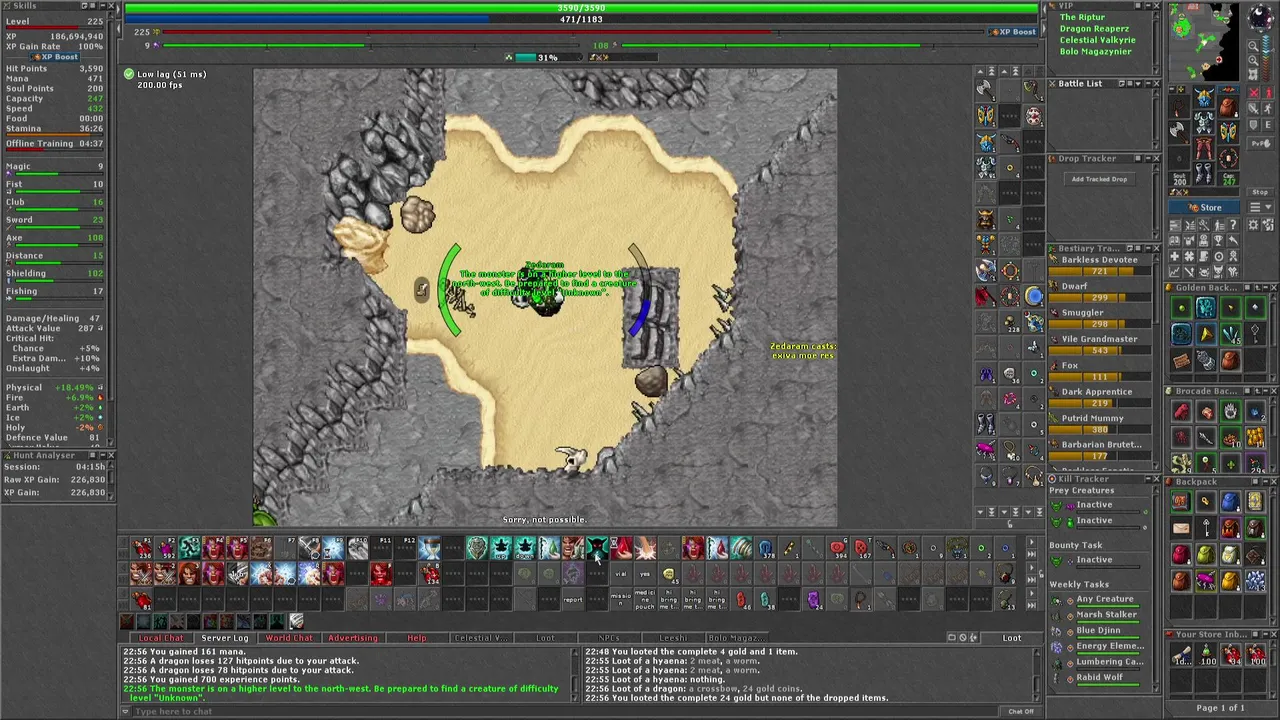1280x720 pixels.
Task: Open the hamburger menu dropdown beside Store
Action: pyautogui.click(x=1260, y=207)
